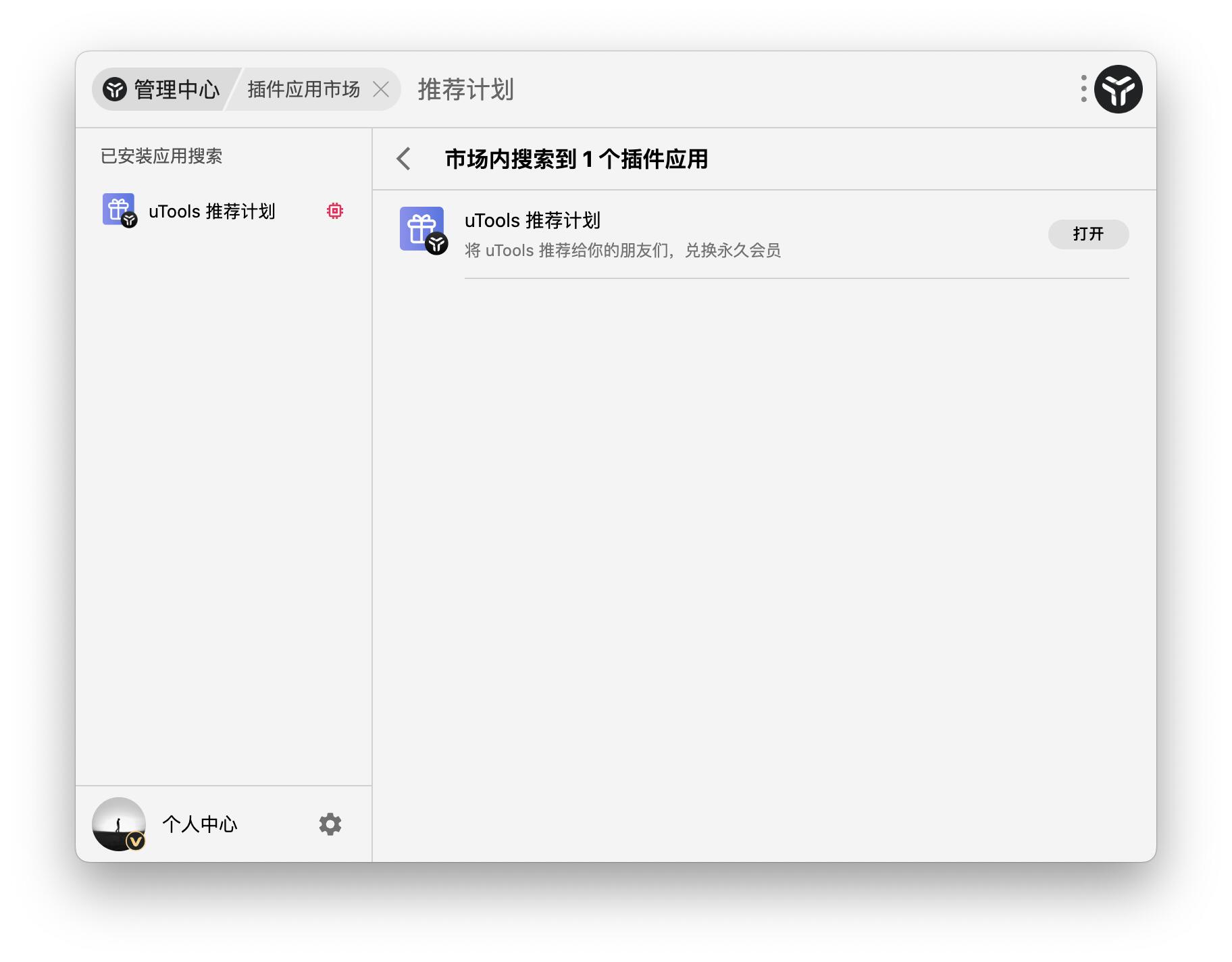1232x962 pixels.
Task: Open settings via the gear icon
Action: pos(330,824)
